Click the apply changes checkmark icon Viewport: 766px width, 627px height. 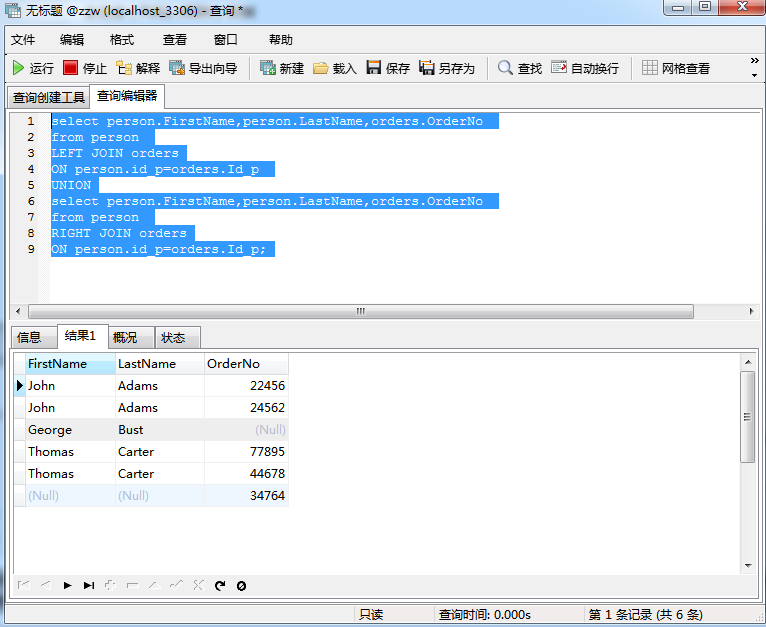(176, 585)
